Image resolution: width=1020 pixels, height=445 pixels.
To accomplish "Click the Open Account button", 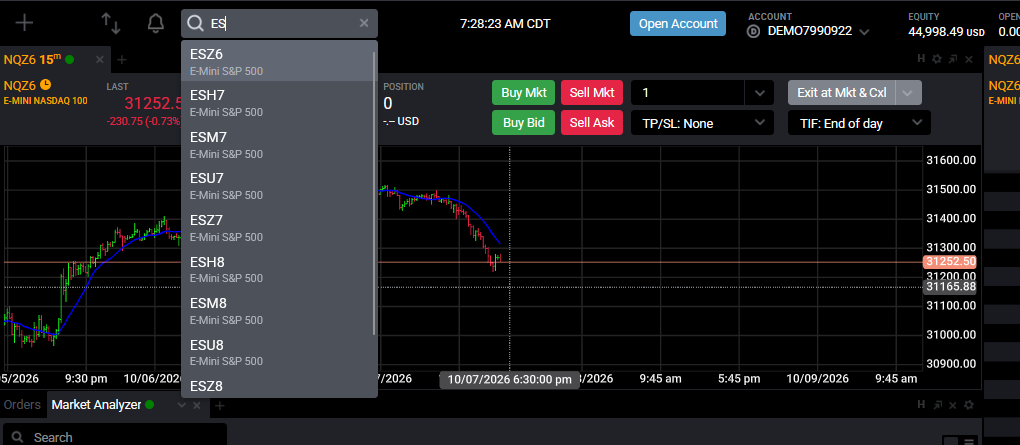I will point(678,23).
